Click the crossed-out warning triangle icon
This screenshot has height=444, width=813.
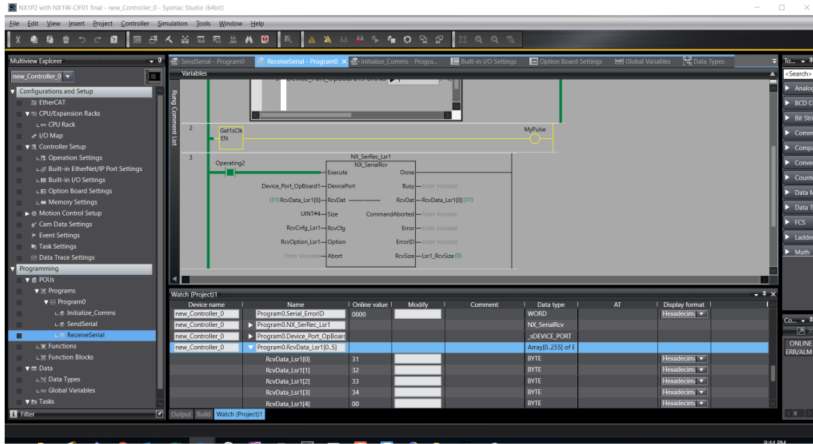pyautogui.click(x=328, y=39)
